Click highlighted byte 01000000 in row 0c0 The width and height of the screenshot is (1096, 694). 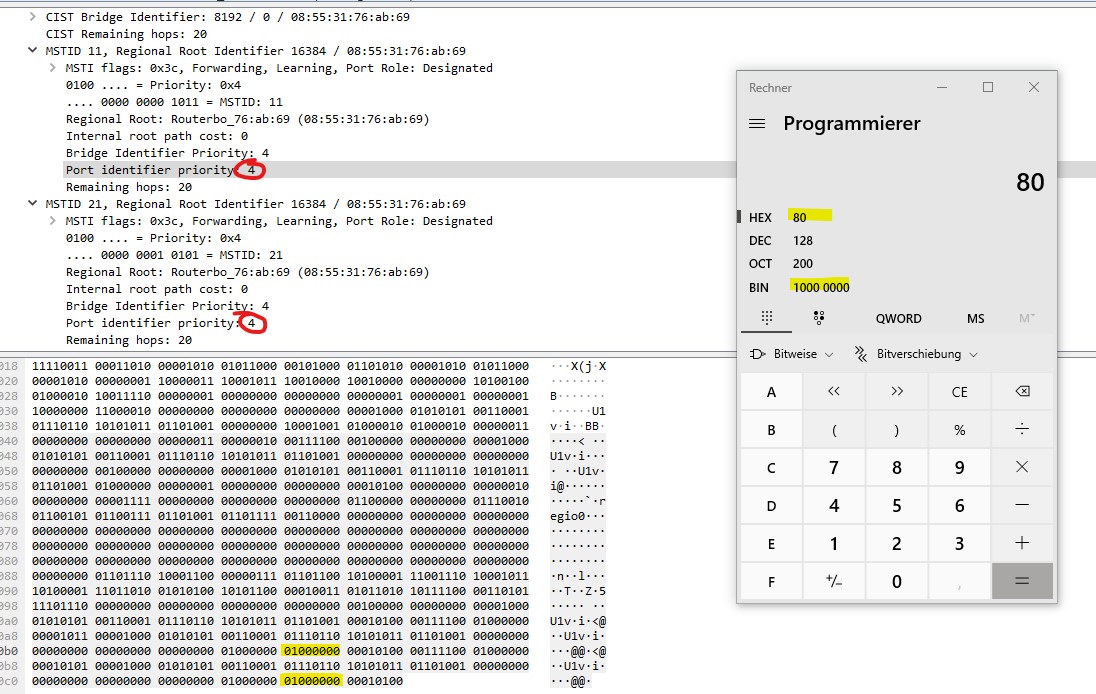point(312,681)
